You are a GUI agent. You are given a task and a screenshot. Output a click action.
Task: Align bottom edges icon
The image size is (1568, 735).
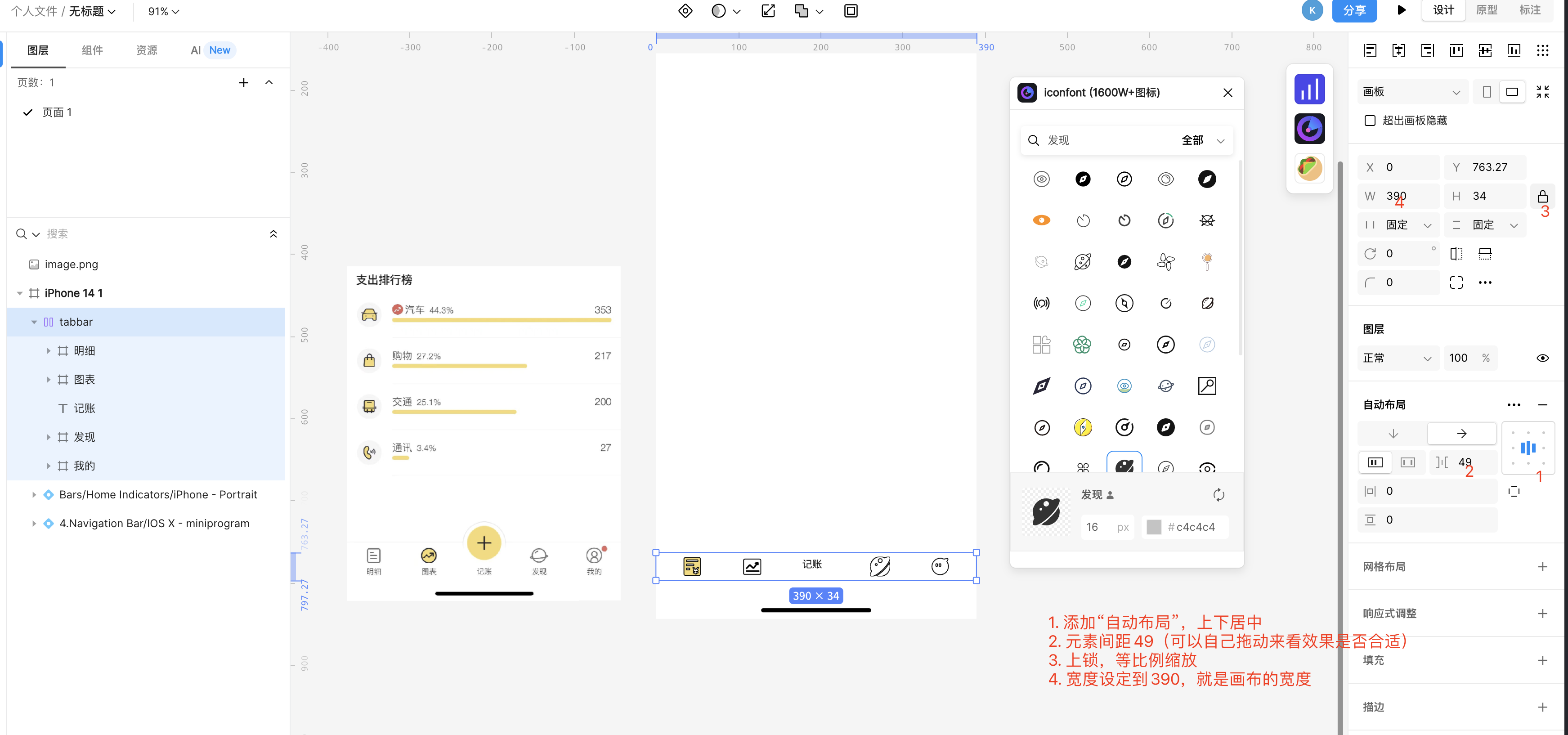point(1514,50)
